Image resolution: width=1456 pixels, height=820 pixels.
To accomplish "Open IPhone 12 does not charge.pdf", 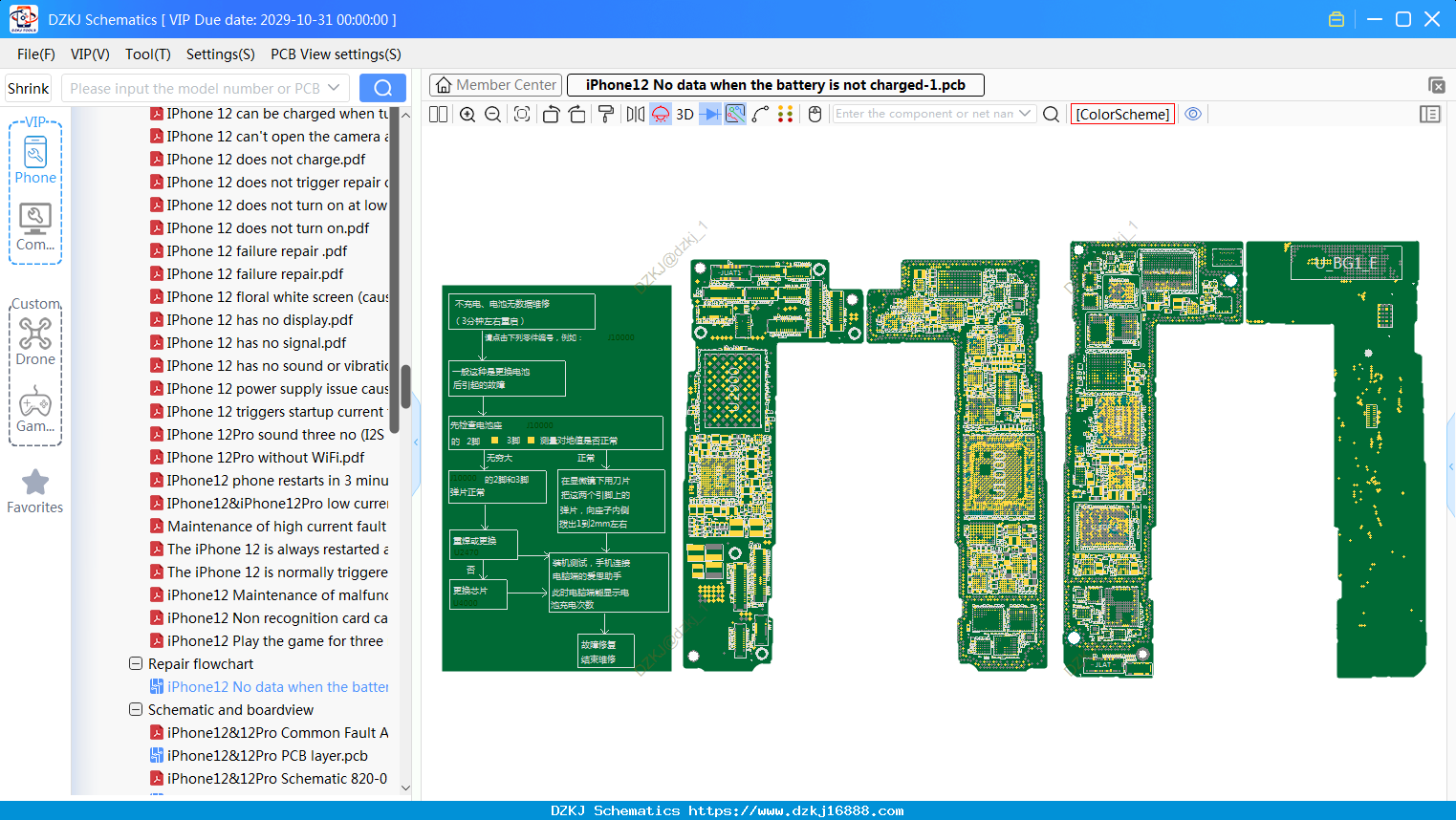I will point(257,160).
